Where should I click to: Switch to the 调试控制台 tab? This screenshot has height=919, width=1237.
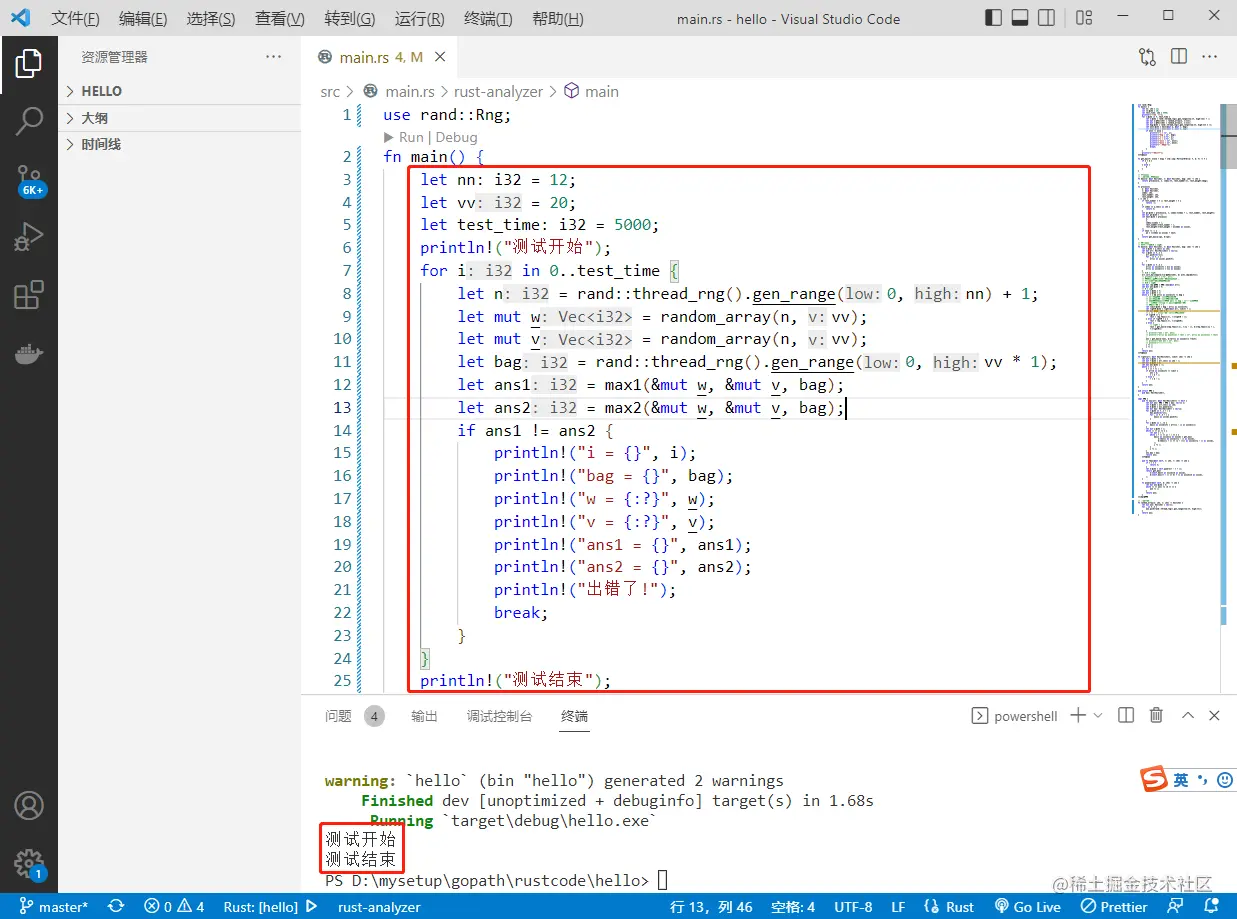click(500, 716)
